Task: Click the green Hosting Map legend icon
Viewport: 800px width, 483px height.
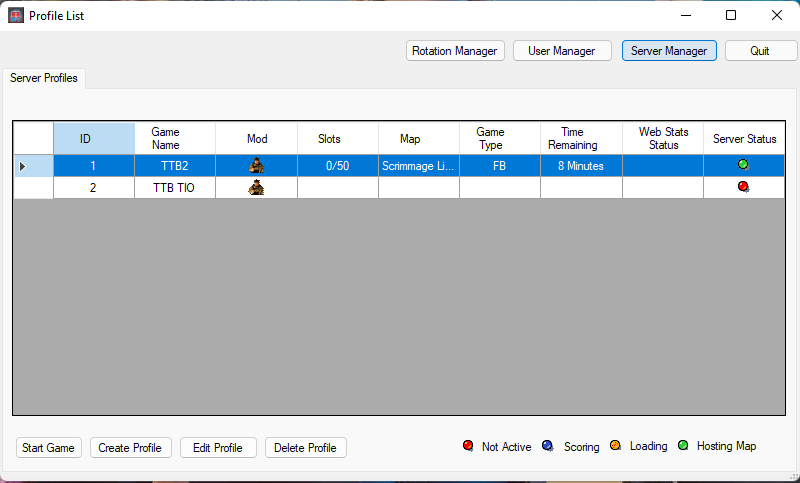Action: click(683, 445)
